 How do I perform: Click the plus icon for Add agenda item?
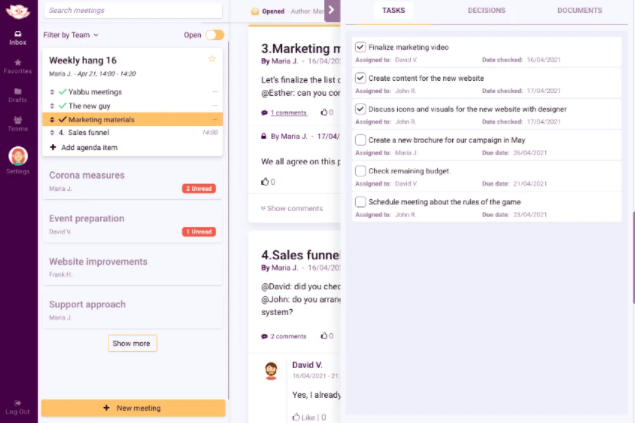pyautogui.click(x=53, y=147)
